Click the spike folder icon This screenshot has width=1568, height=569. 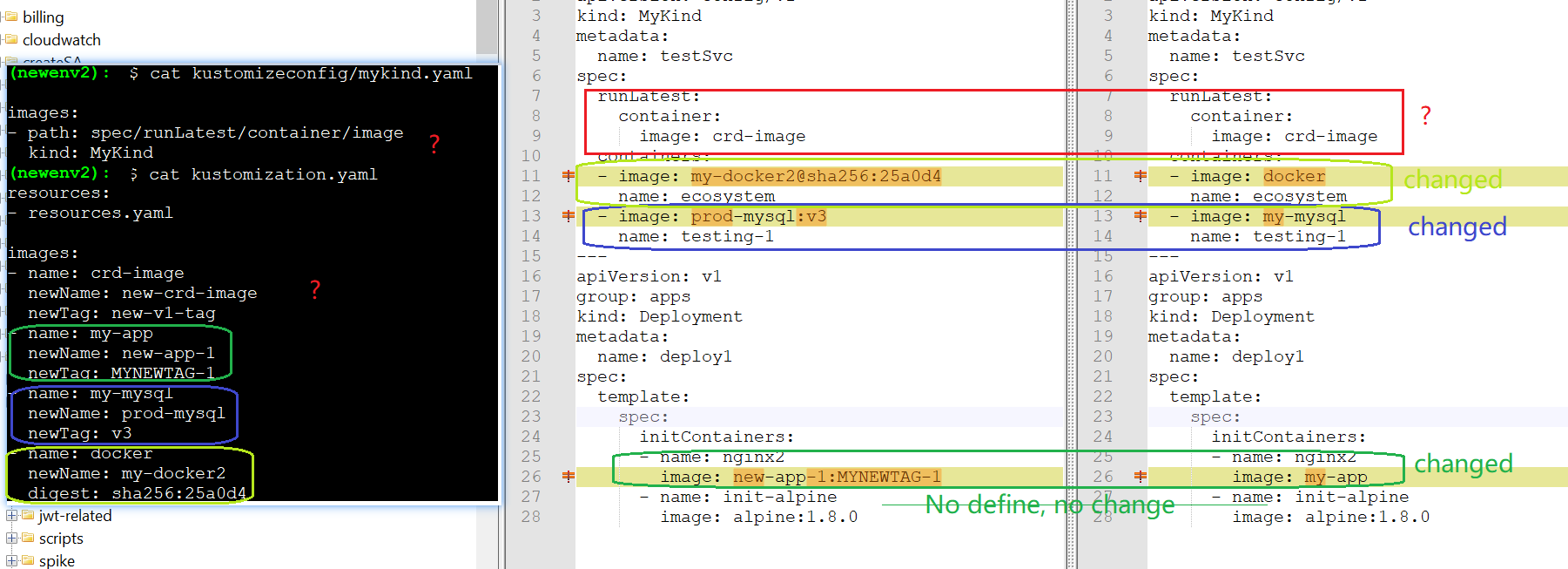(x=28, y=560)
